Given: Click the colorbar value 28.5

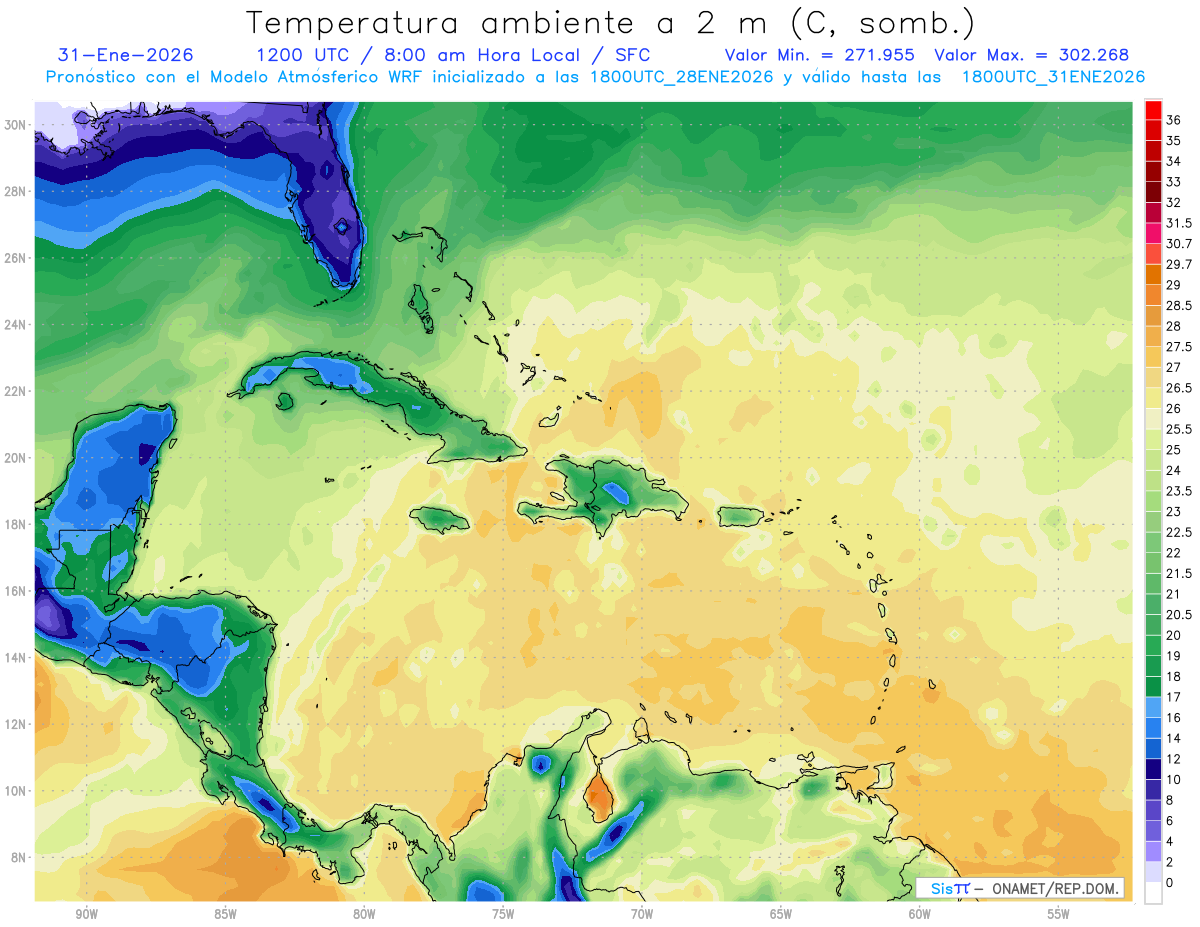Looking at the screenshot, I should 1179,306.
